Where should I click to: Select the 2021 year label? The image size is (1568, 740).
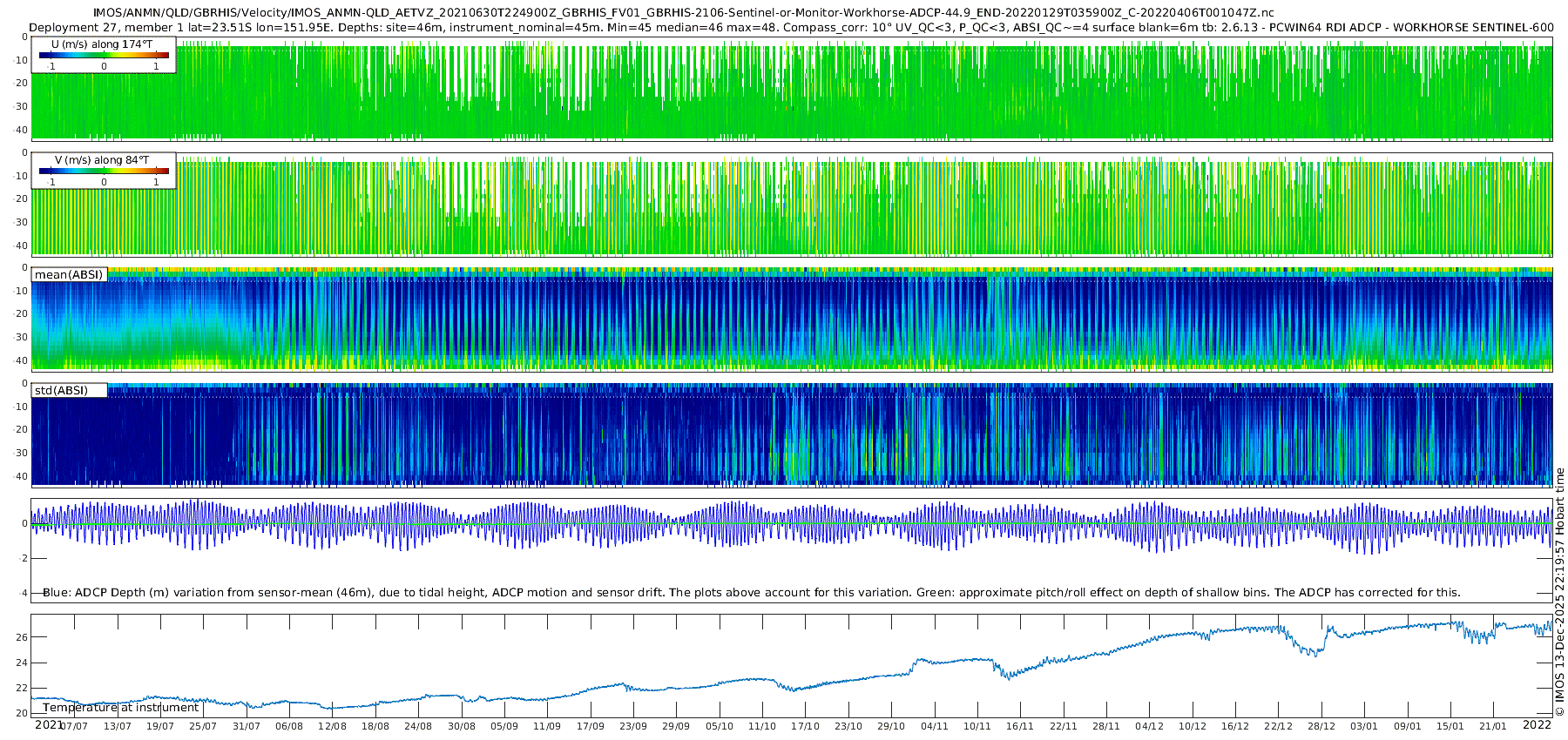coord(48,725)
